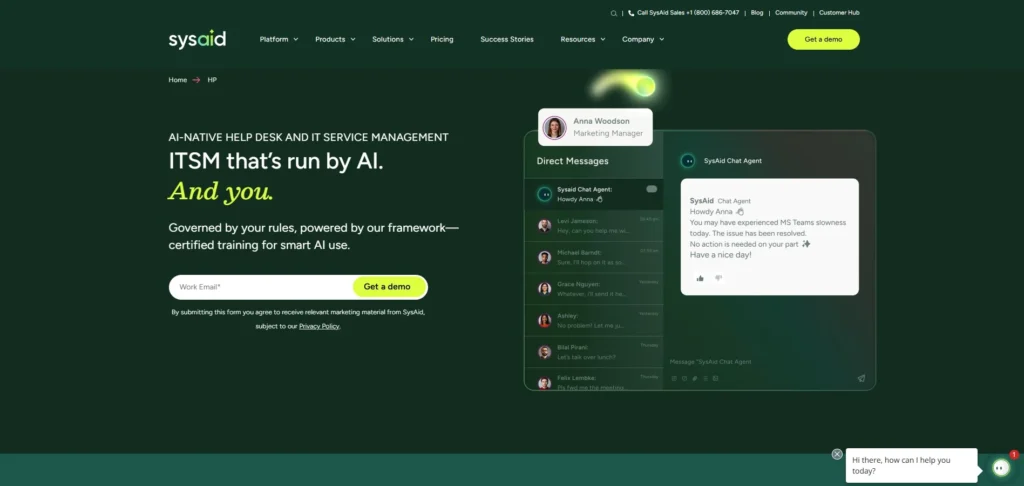Open the chatbot widget bubble icon

tap(1000, 467)
